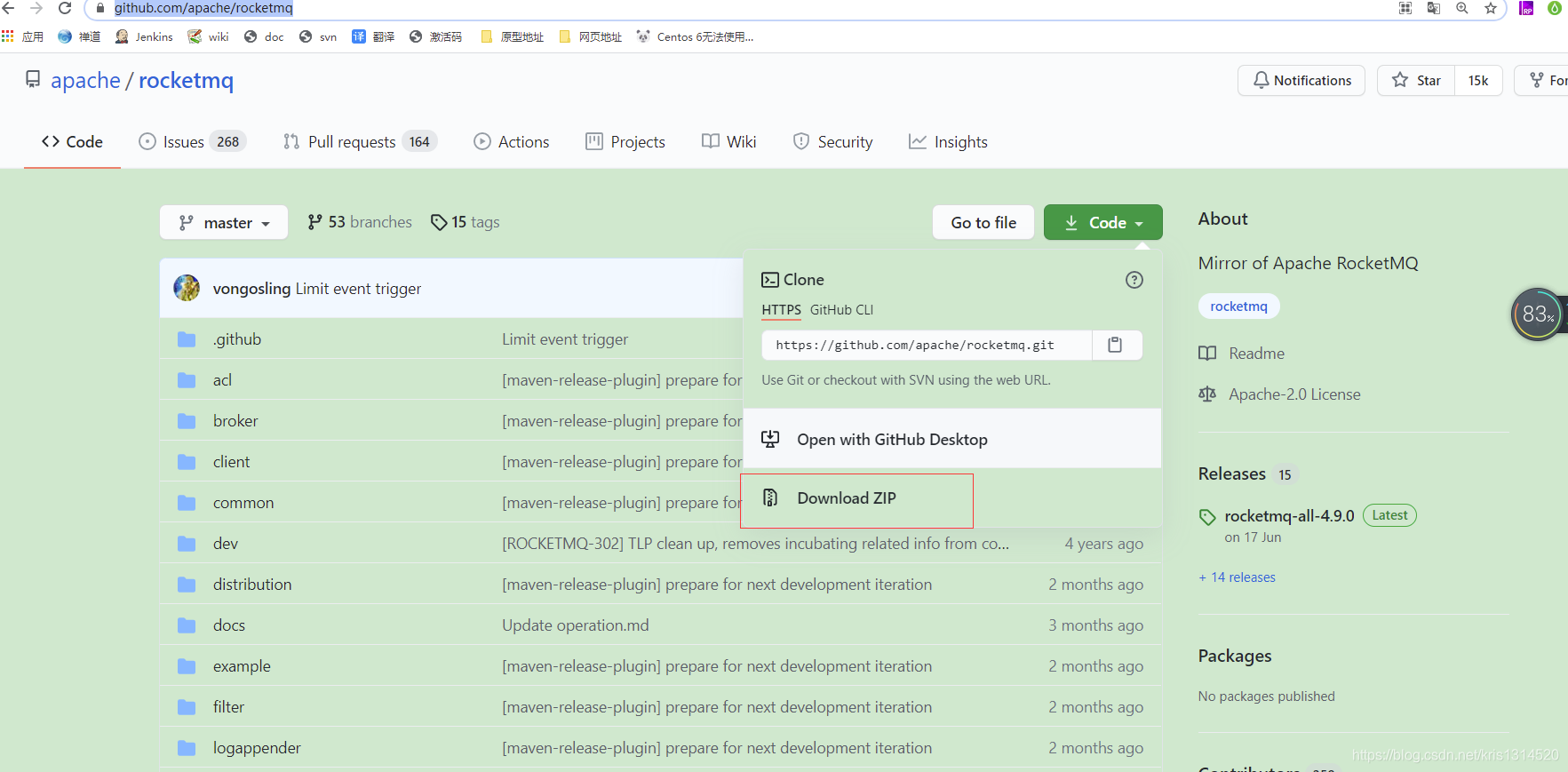This screenshot has width=1568, height=772.
Task: Click the Update operation.md commit message
Action: pos(576,625)
